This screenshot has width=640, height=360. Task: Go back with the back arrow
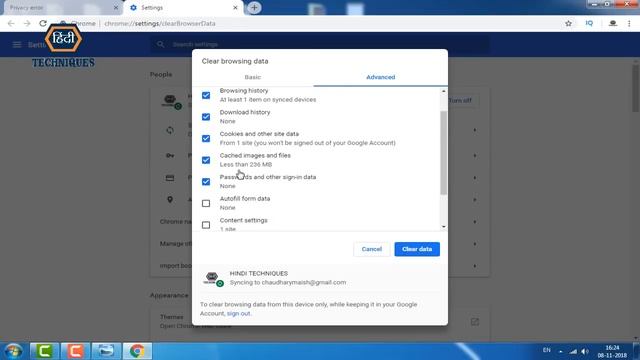tap(11, 24)
